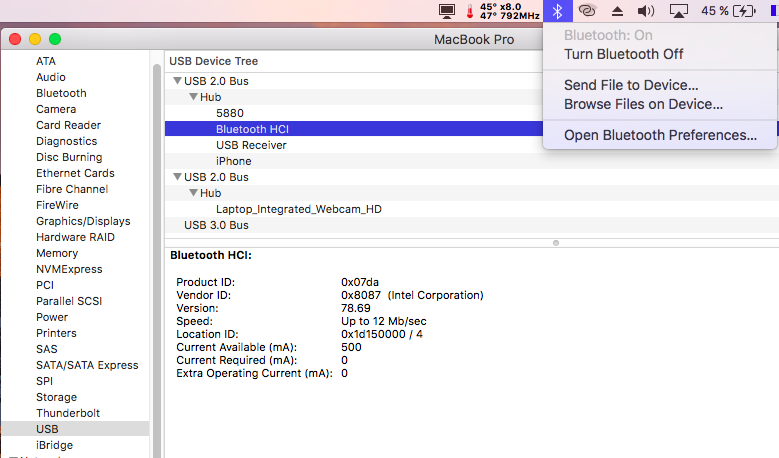This screenshot has height=458, width=779.
Task: Collapse the first USB 2.0 Bus triangle
Action: (177, 80)
